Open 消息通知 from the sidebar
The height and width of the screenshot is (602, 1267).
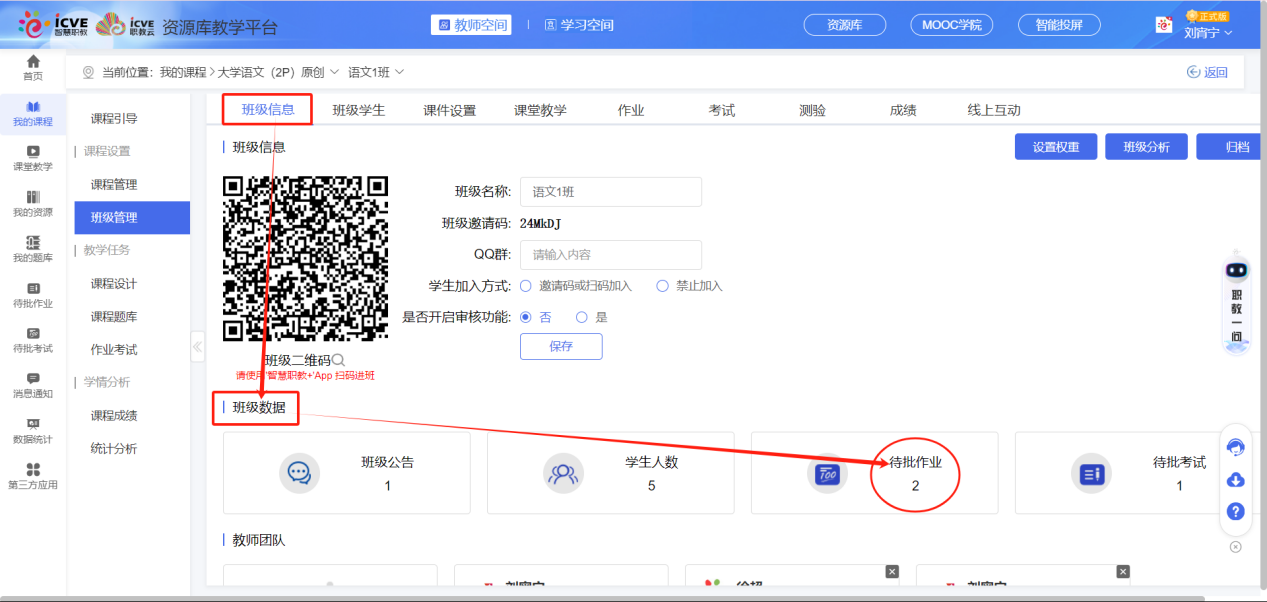(x=30, y=387)
